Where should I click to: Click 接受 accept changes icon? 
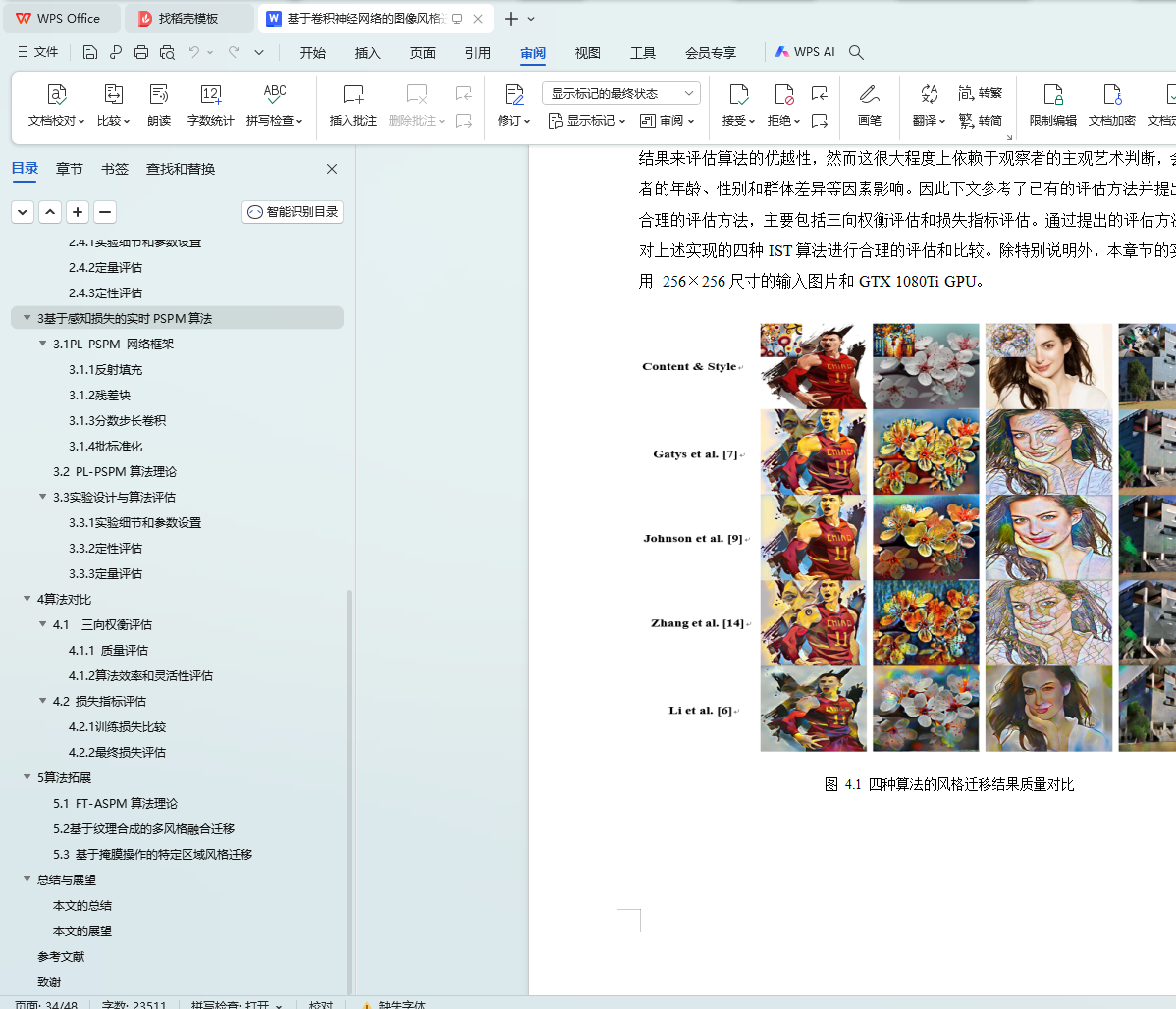coord(739,105)
